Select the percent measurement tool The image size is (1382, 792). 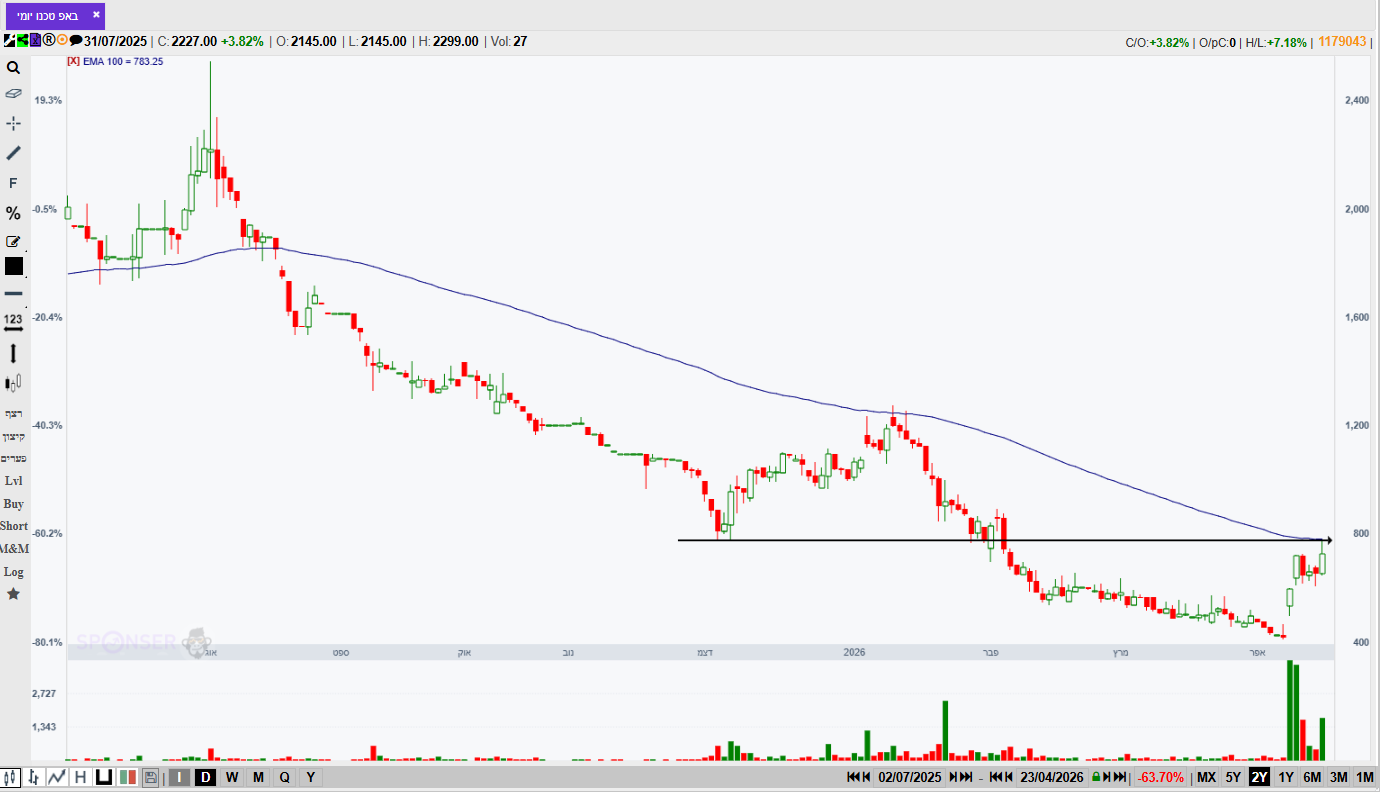[13, 213]
